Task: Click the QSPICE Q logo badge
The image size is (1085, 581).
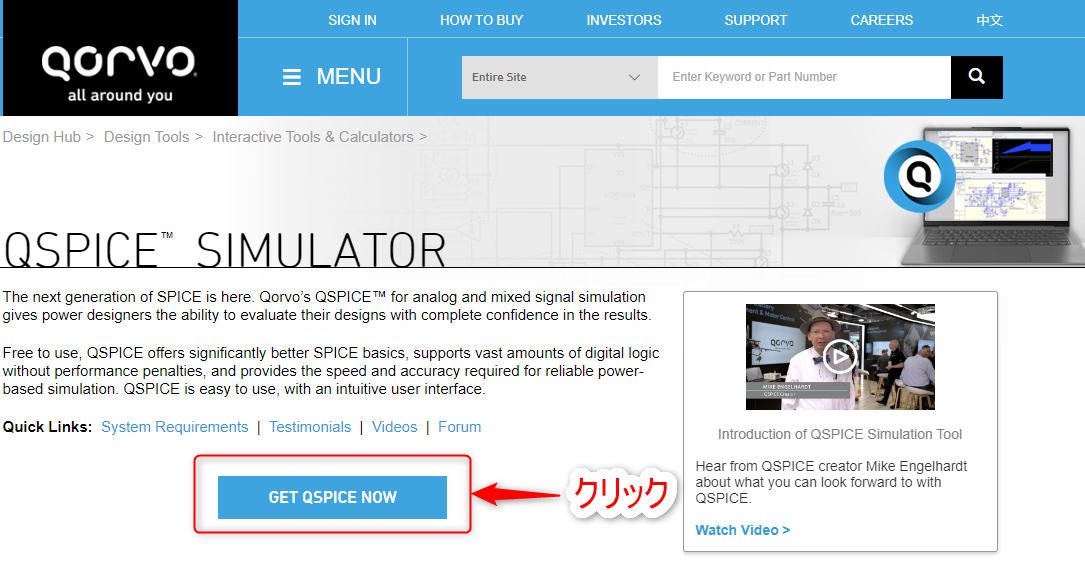Action: [919, 176]
